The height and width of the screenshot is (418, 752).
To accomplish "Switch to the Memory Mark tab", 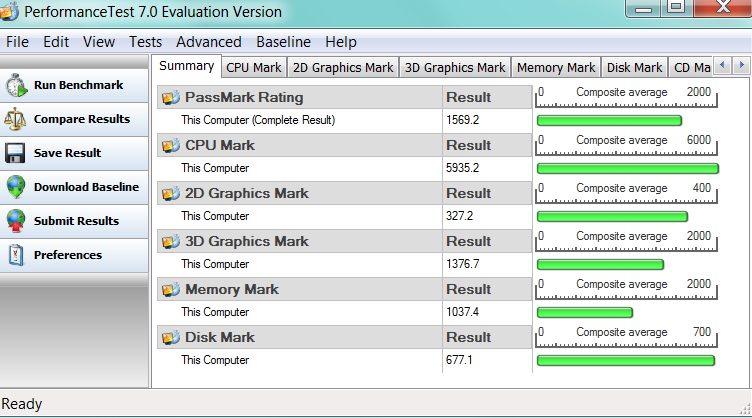I will [x=556, y=68].
